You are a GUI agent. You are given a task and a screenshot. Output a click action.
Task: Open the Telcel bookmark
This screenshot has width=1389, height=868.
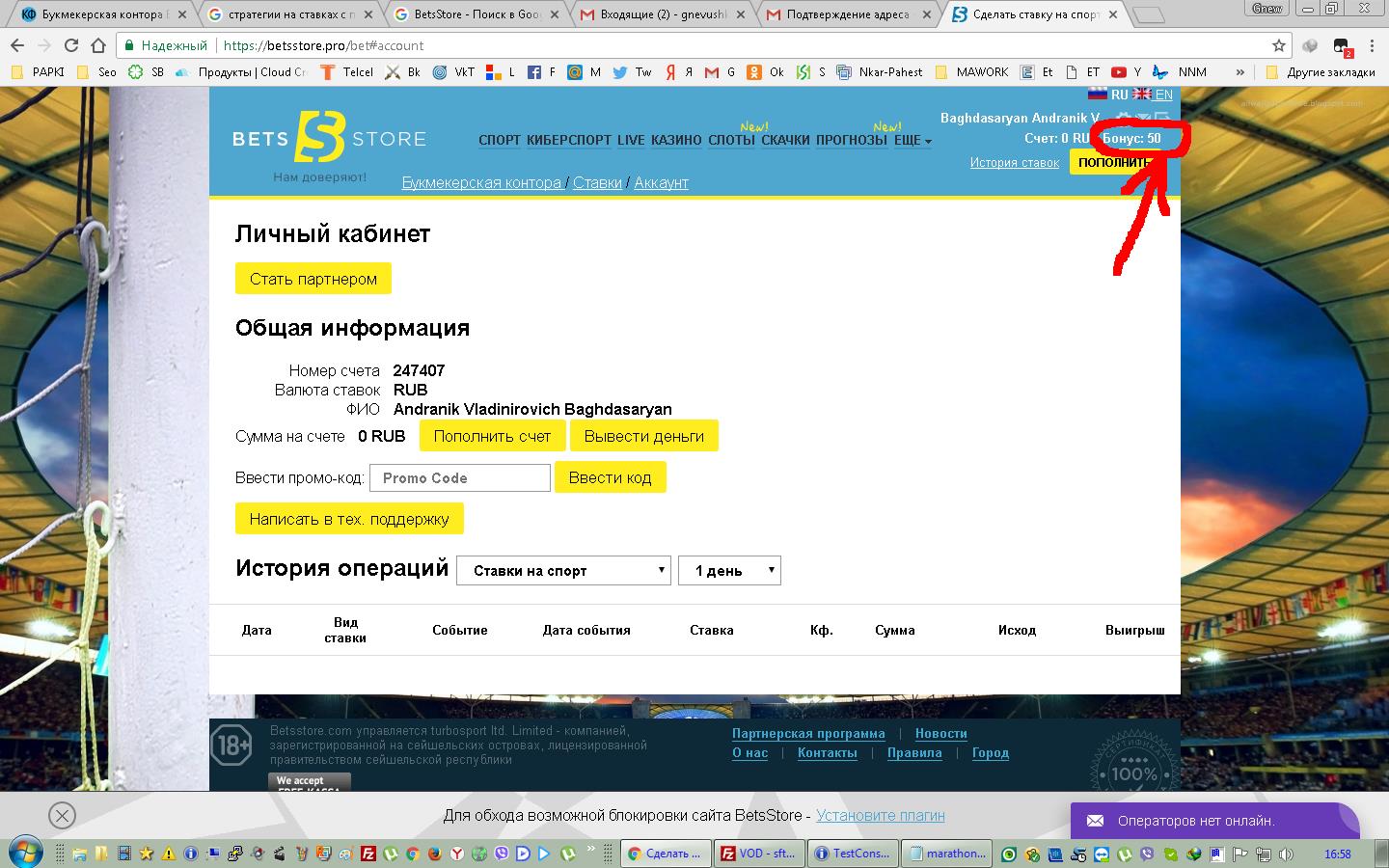tap(346, 72)
